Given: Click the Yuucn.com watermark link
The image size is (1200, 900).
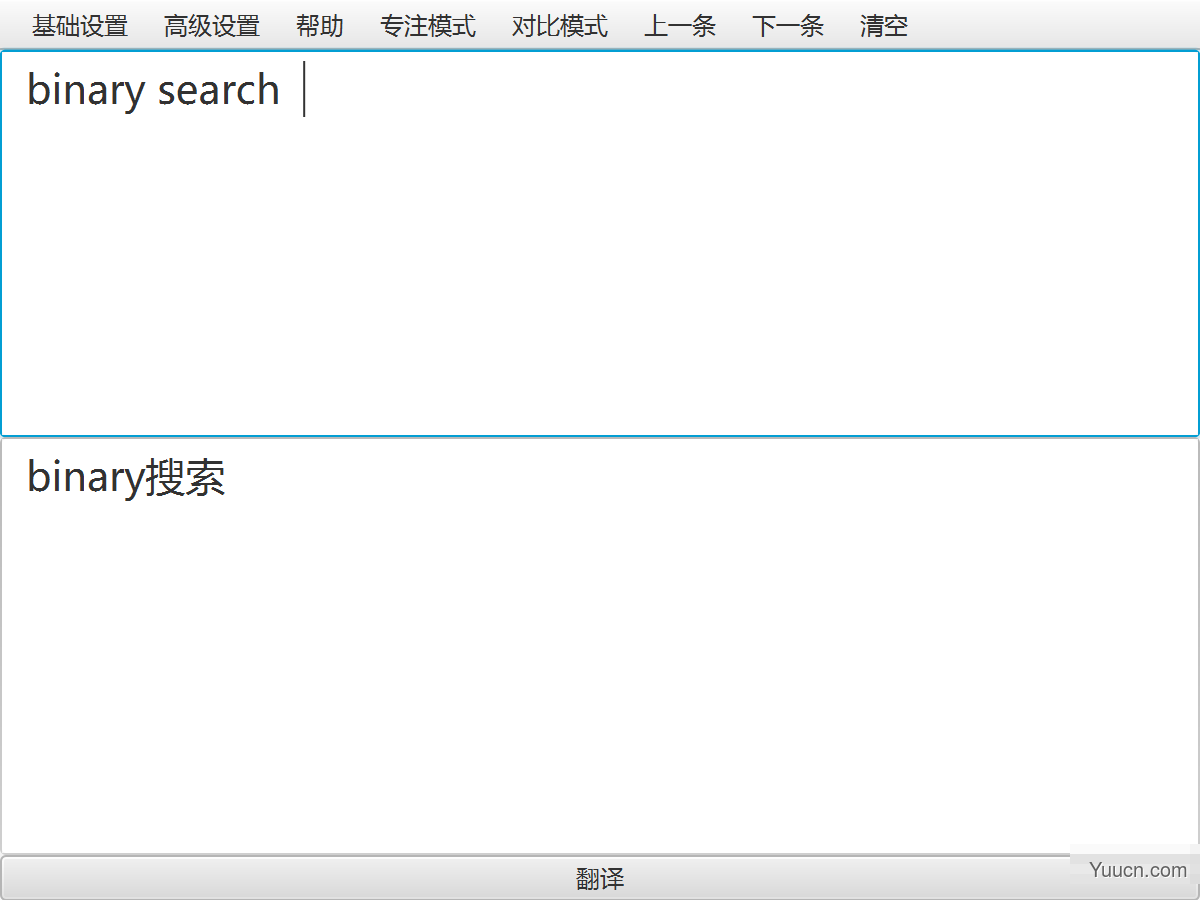Looking at the screenshot, I should coord(1138,869).
